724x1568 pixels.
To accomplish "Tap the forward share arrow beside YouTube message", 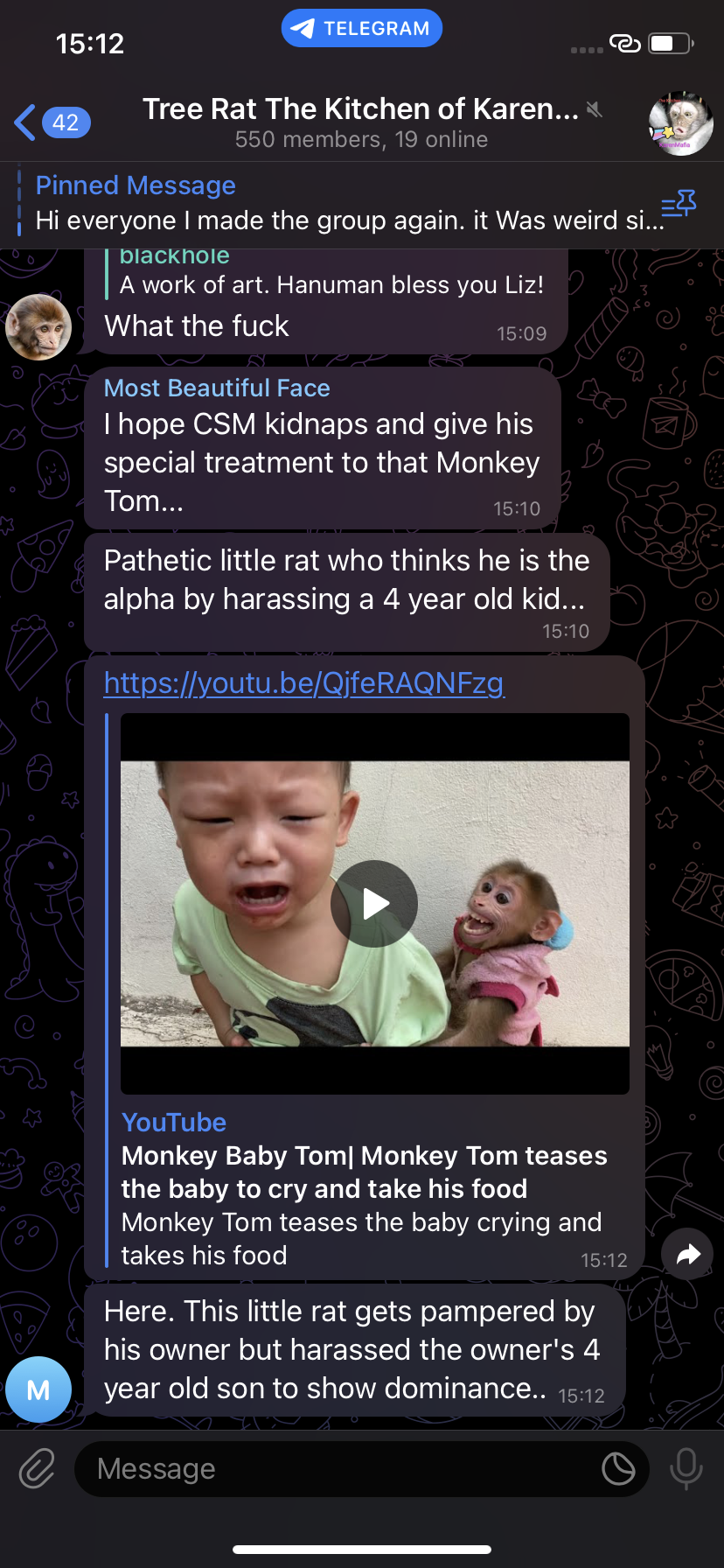I will coord(688,1255).
